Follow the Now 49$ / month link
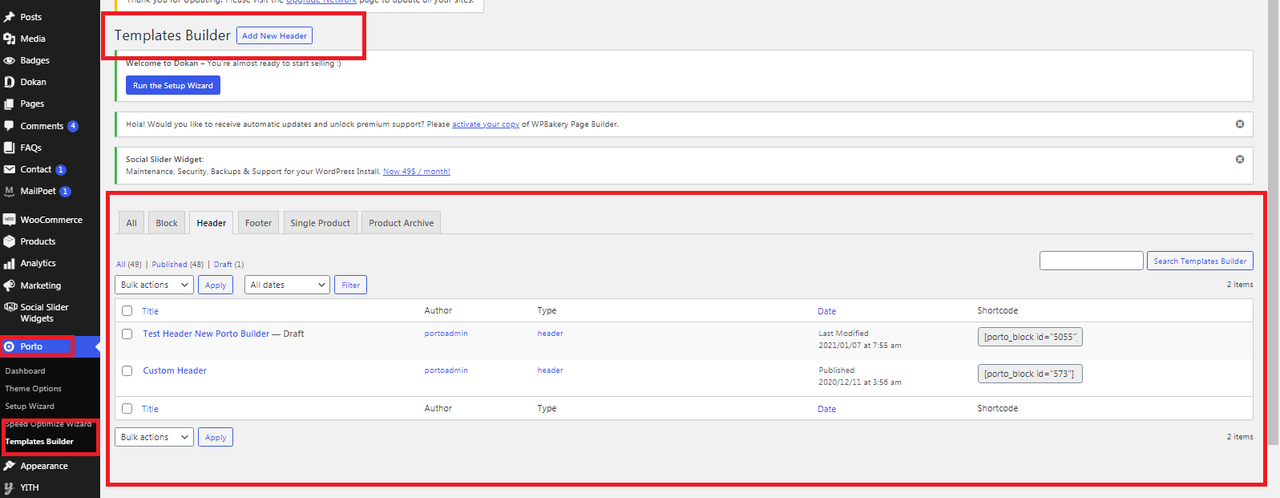The width and height of the screenshot is (1280, 498). 416,171
